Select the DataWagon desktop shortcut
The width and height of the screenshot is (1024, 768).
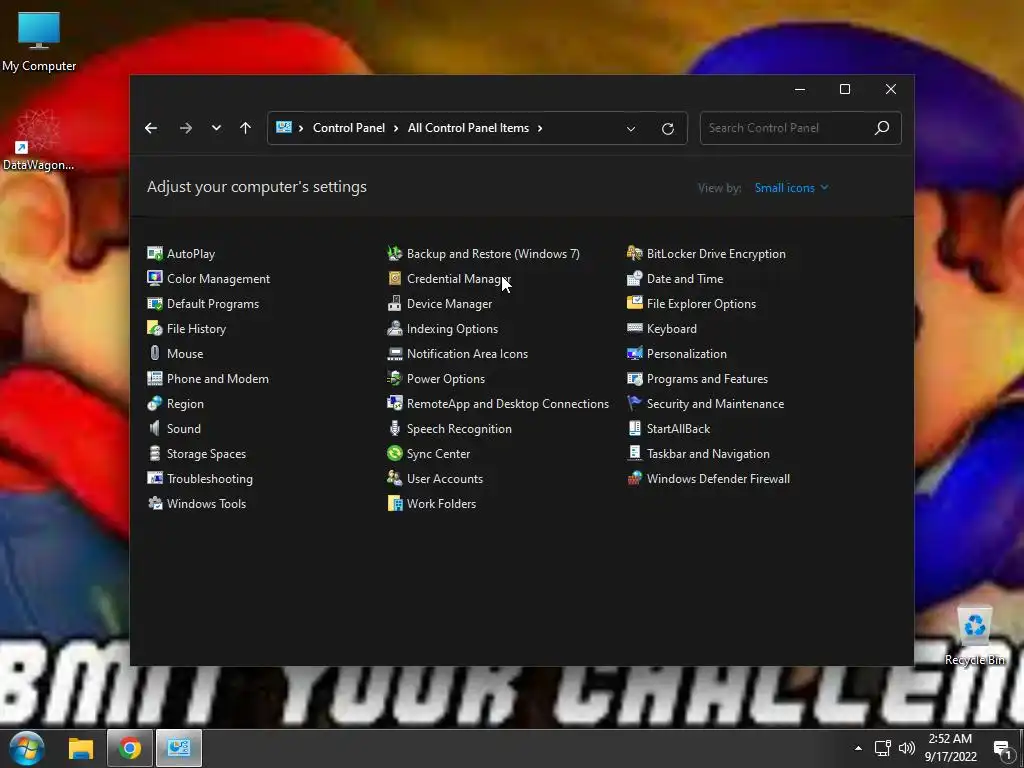tap(38, 140)
